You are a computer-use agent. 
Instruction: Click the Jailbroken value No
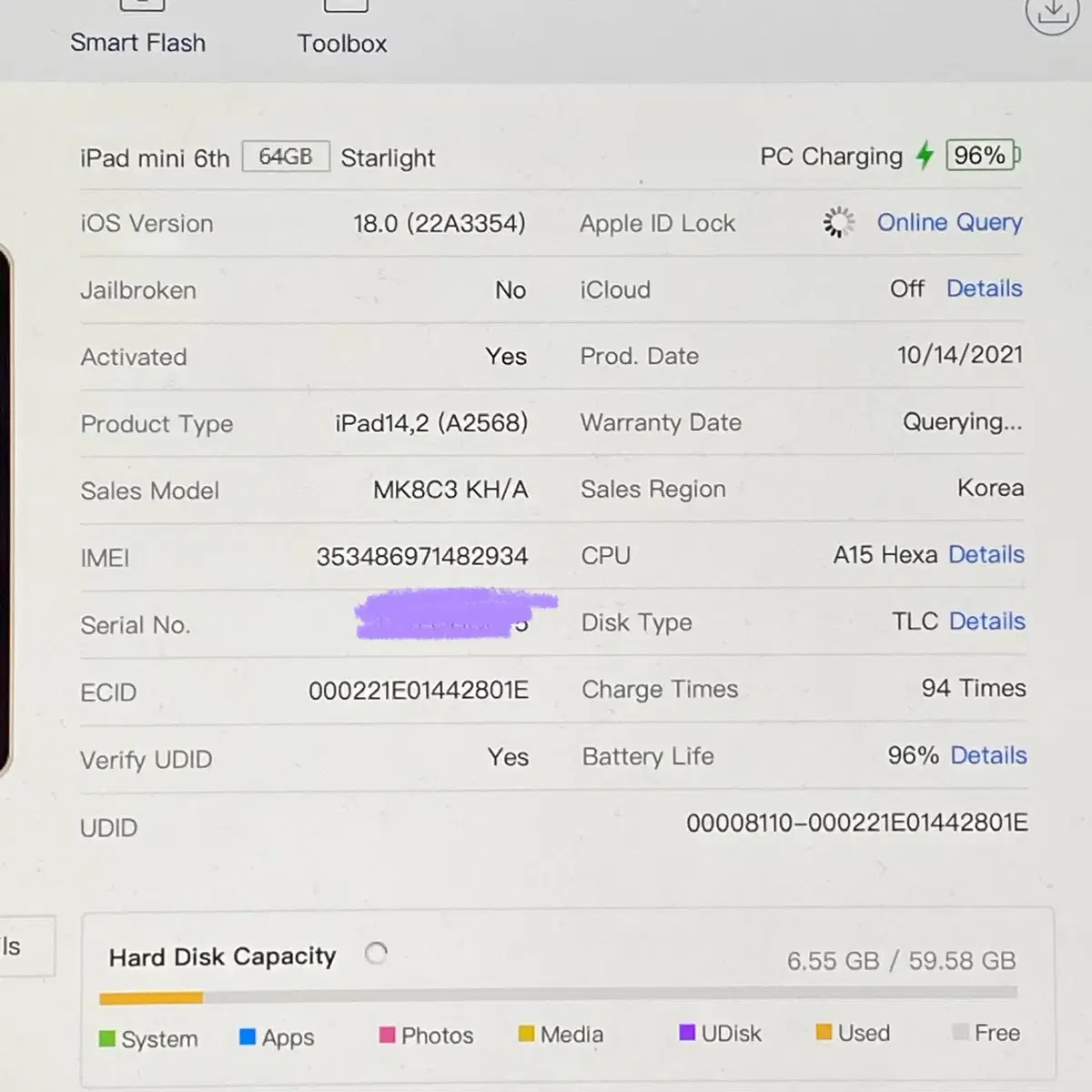pos(511,290)
